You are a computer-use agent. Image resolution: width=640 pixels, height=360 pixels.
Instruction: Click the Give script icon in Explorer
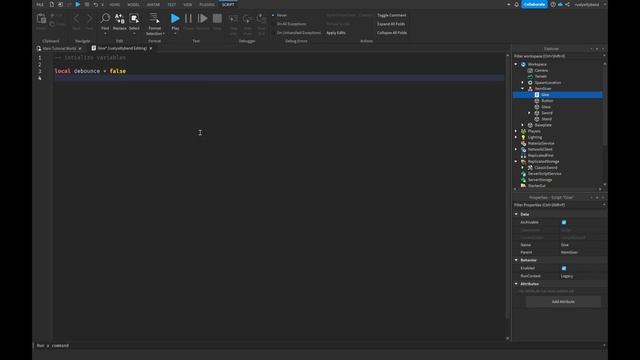click(537, 95)
